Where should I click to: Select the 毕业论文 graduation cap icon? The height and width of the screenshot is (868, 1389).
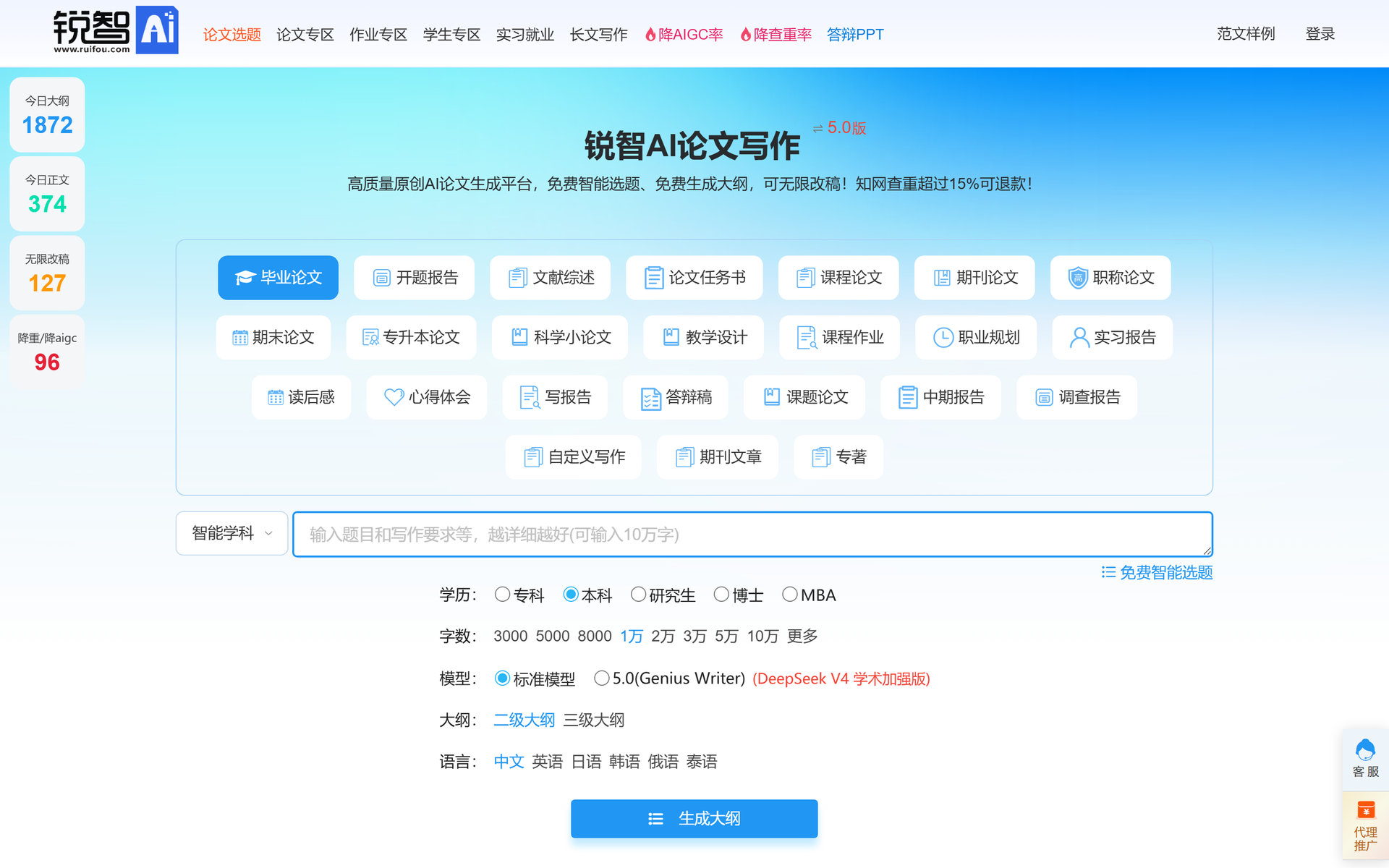click(245, 278)
